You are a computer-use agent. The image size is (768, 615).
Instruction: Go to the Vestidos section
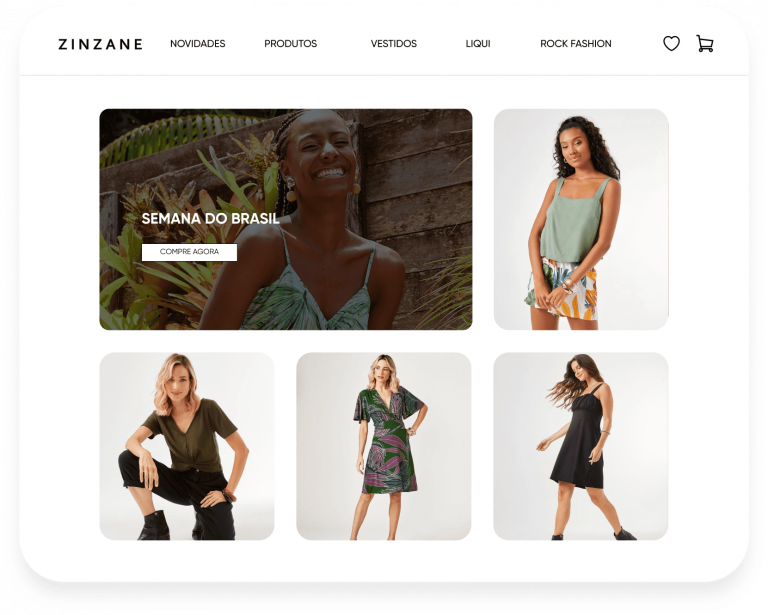393,44
